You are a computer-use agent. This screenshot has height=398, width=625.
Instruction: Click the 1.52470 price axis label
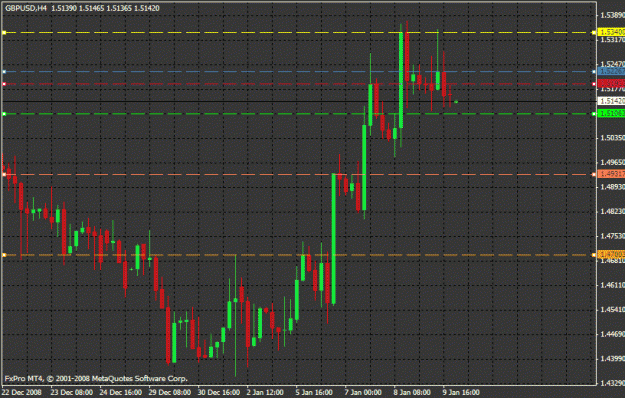coord(612,64)
